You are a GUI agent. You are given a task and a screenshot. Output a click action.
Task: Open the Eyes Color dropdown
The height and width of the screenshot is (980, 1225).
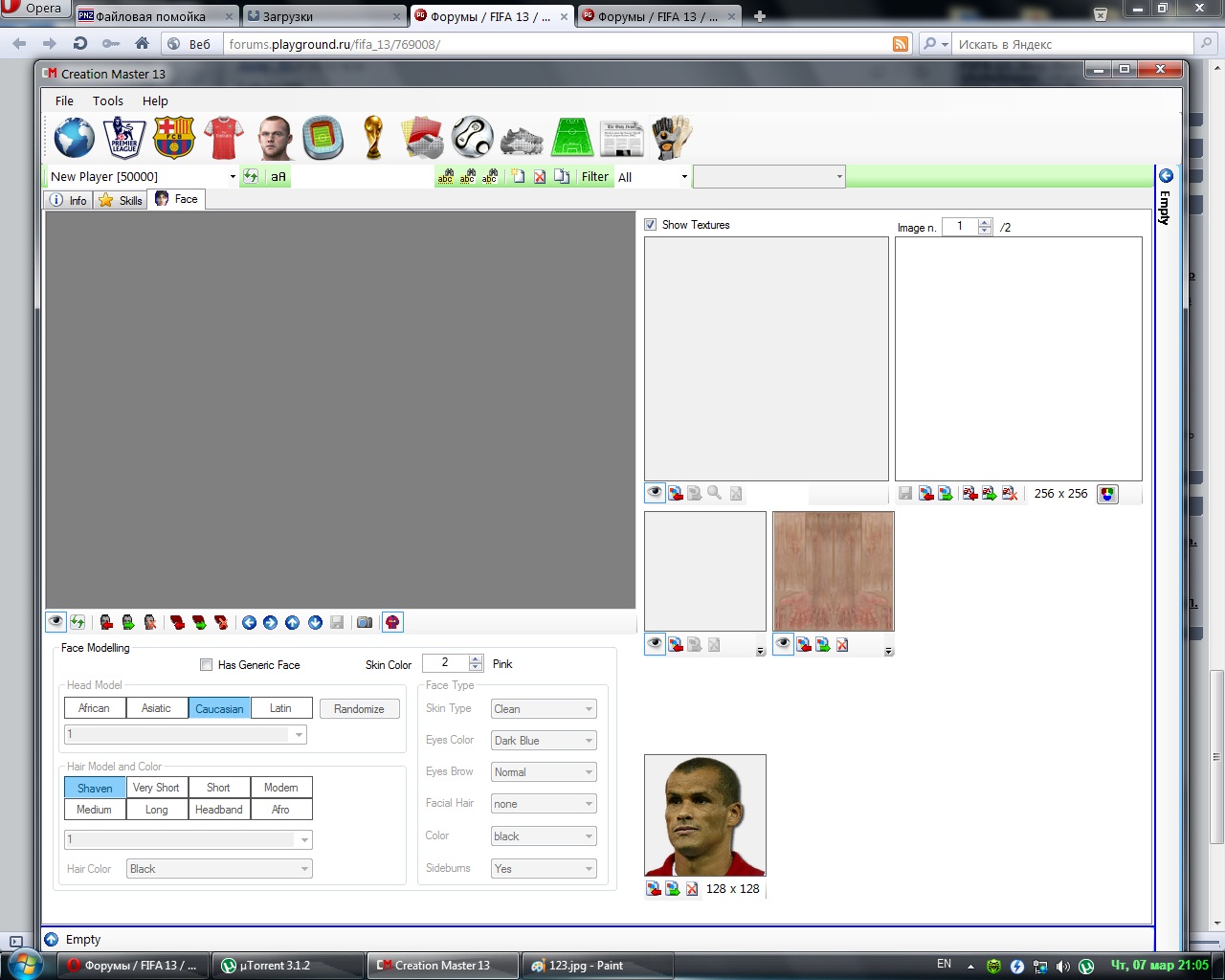tap(544, 741)
